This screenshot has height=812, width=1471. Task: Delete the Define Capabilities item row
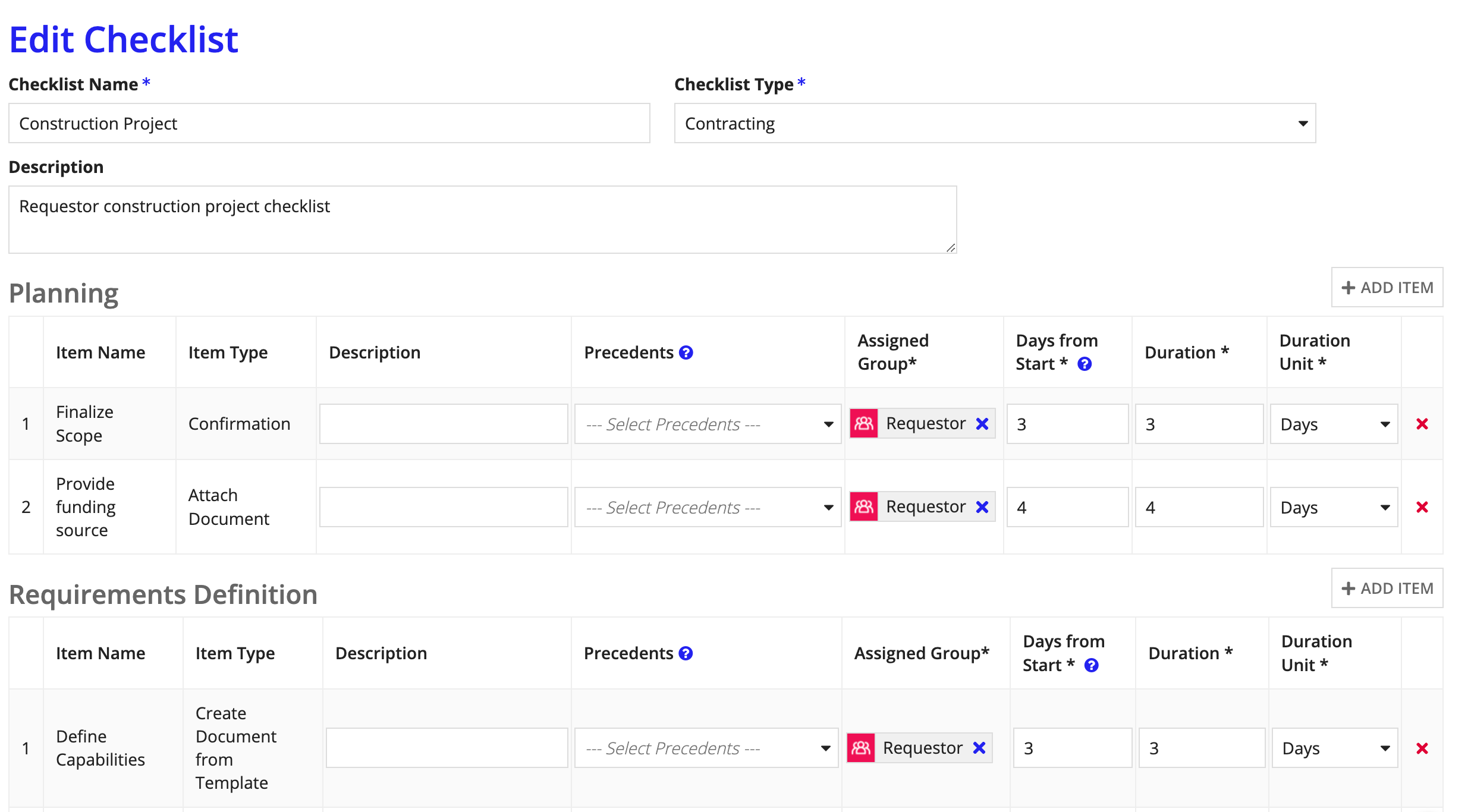pyautogui.click(x=1422, y=748)
